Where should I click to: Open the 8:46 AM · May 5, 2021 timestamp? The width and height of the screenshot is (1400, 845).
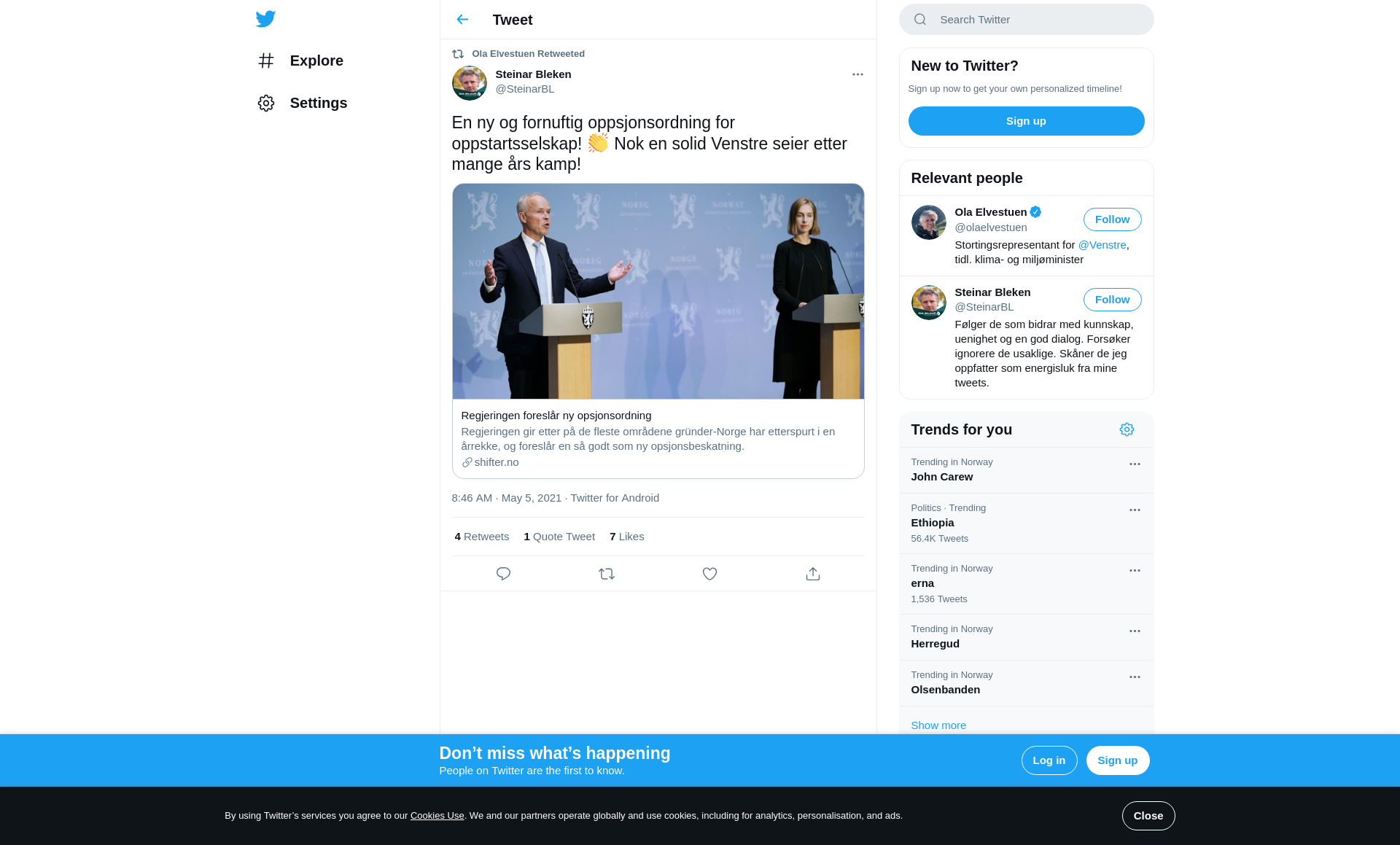coord(506,498)
